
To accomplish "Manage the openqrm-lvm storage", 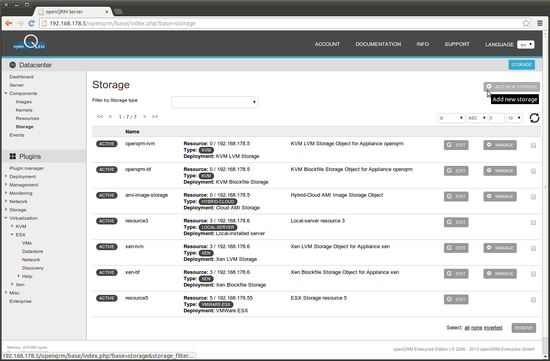I will point(500,145).
